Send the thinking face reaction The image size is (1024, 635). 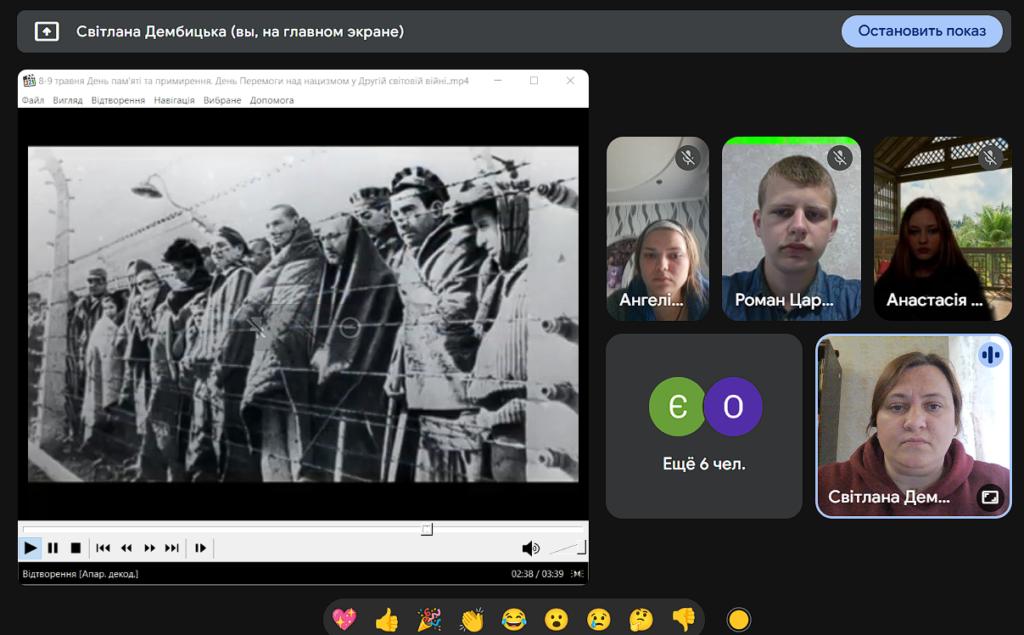[x=641, y=619]
